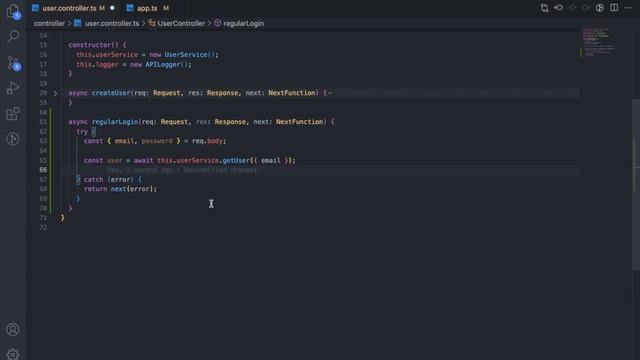Click 'req.body' on line 63
Image resolution: width=640 pixels, height=360 pixels.
coord(207,141)
